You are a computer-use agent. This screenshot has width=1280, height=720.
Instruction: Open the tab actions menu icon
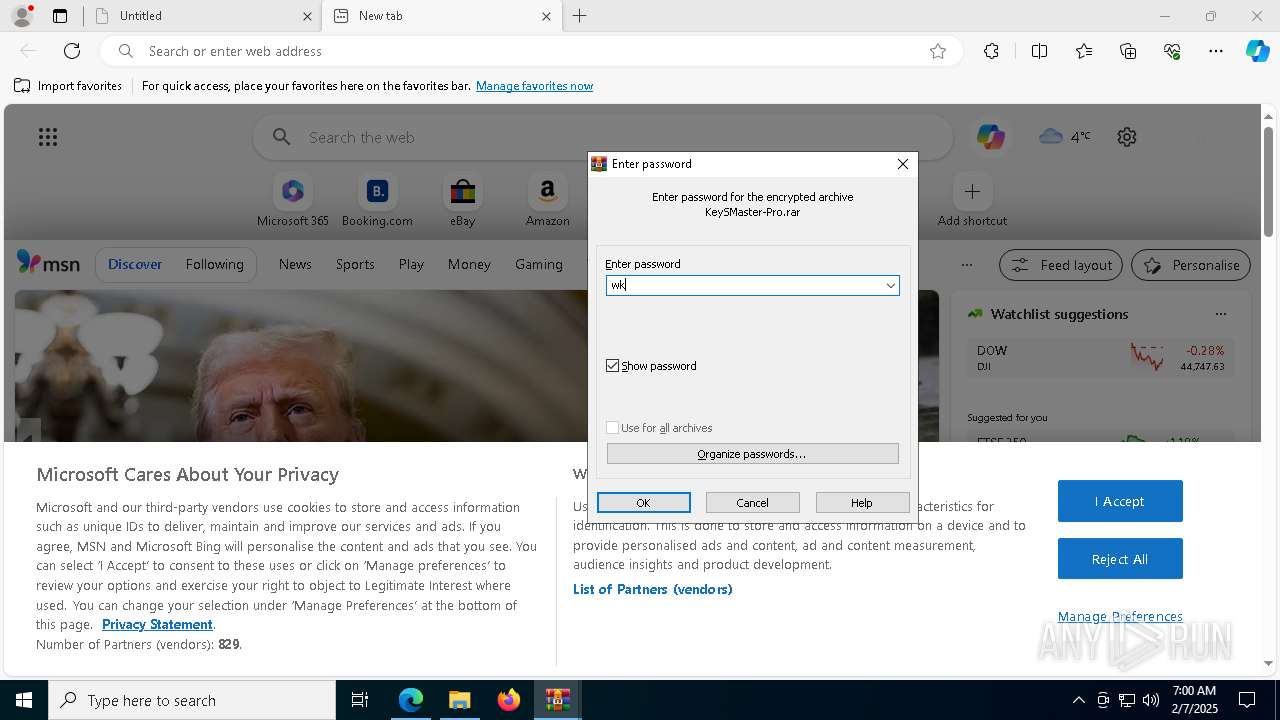click(x=60, y=16)
